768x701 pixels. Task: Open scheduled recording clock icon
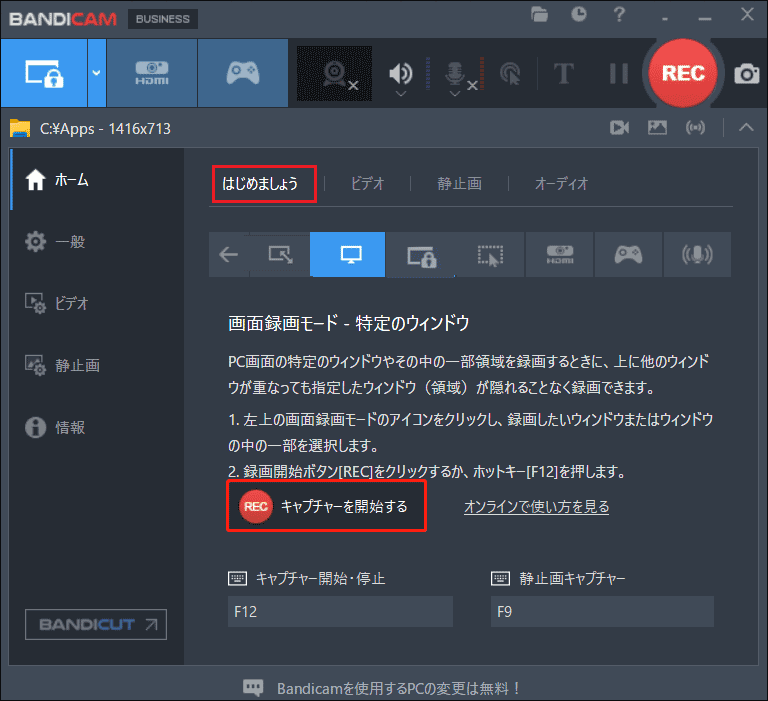(579, 14)
